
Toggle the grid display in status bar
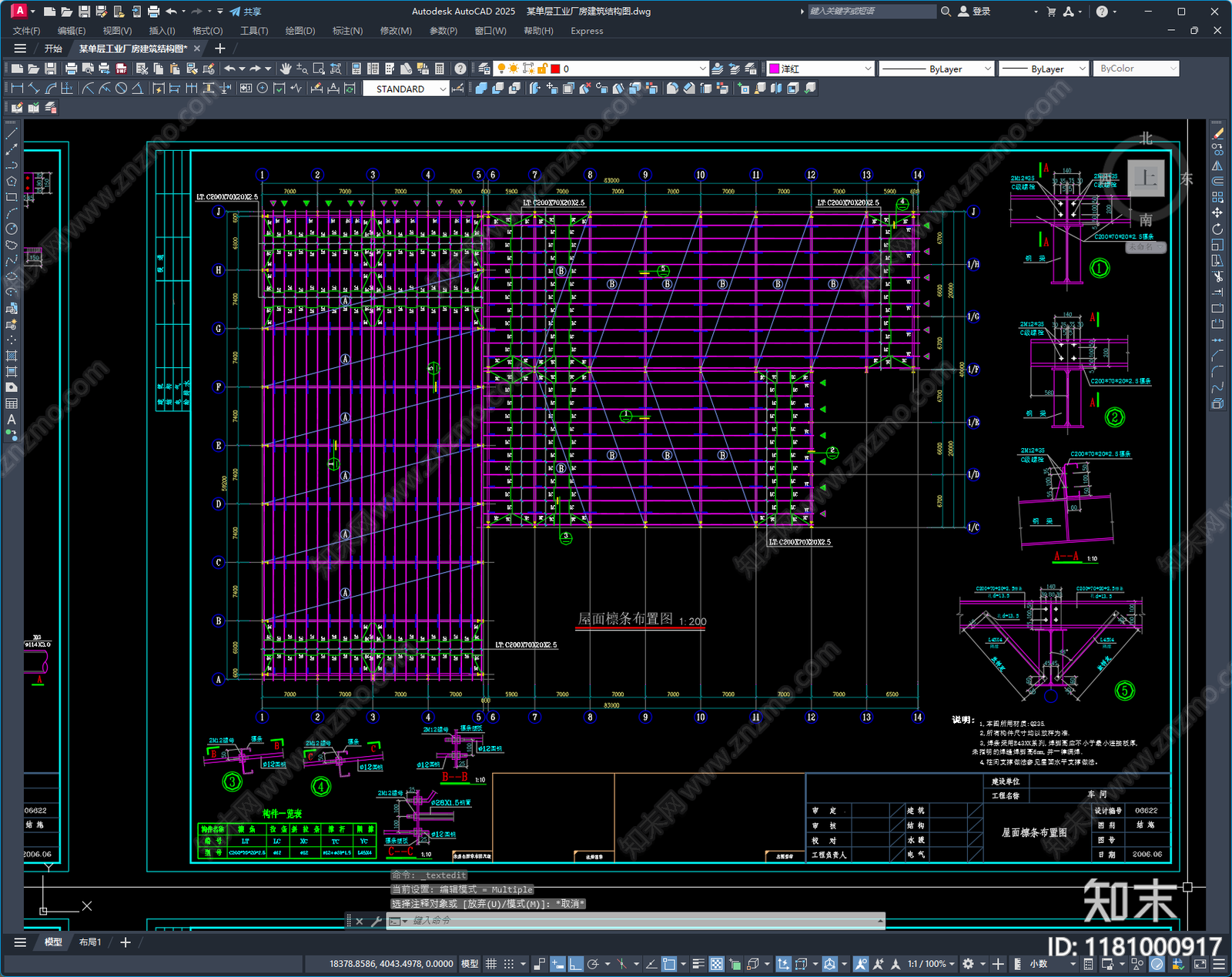tap(490, 964)
